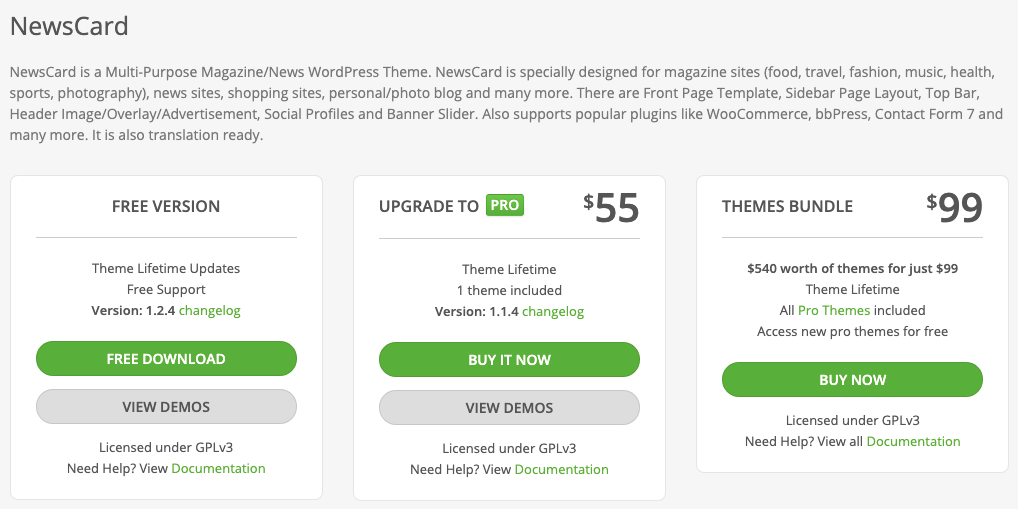Viewport: 1018px width, 509px height.
Task: Open Documentation link in Free Version card
Action: [218, 468]
